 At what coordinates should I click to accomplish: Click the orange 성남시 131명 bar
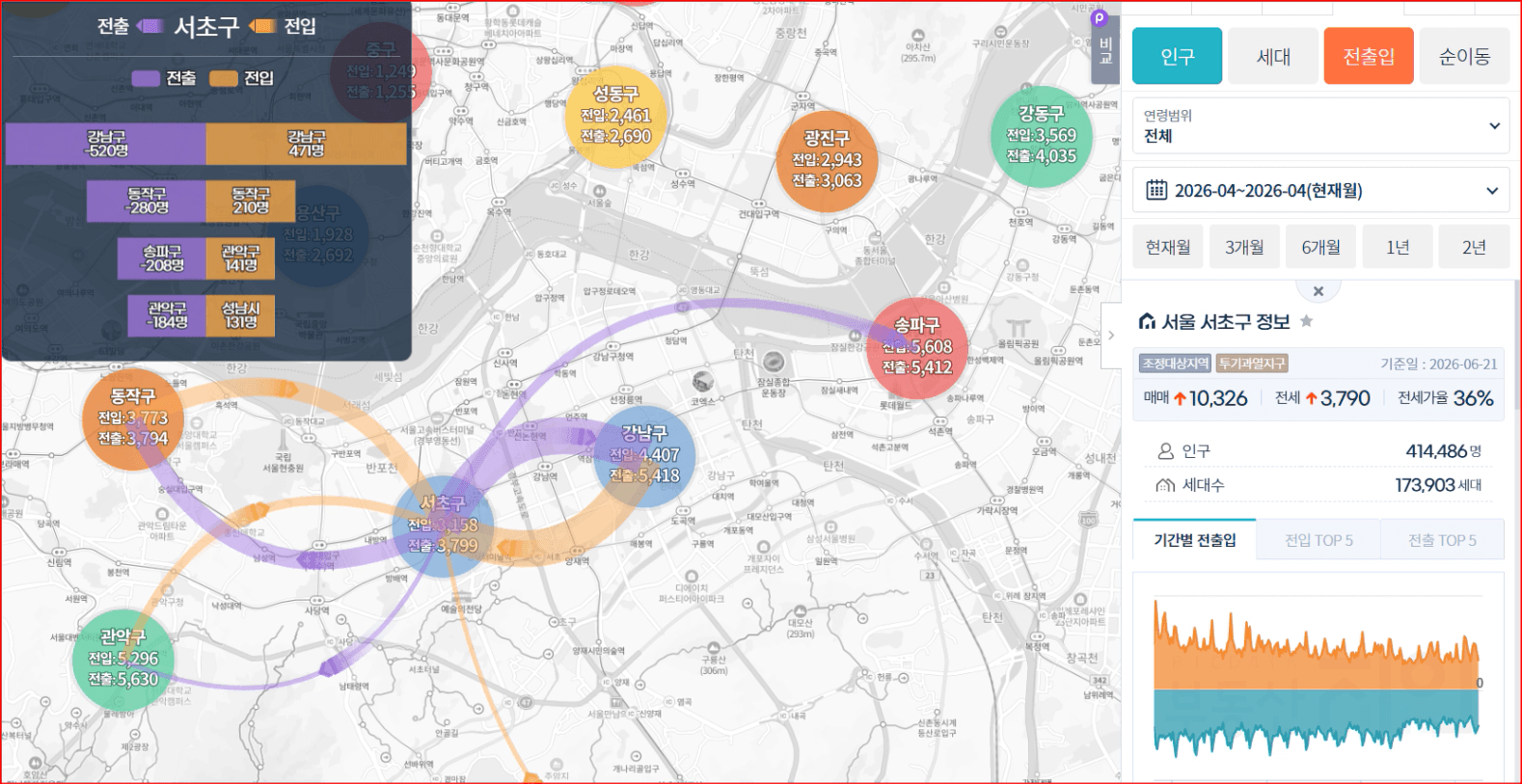[x=240, y=316]
